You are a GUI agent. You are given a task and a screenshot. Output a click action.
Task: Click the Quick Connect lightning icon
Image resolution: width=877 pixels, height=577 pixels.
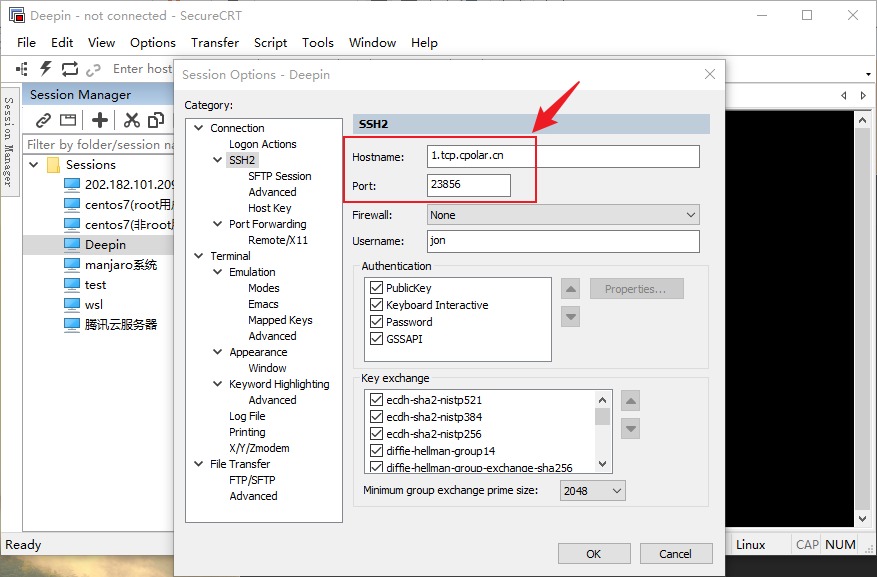[45, 69]
